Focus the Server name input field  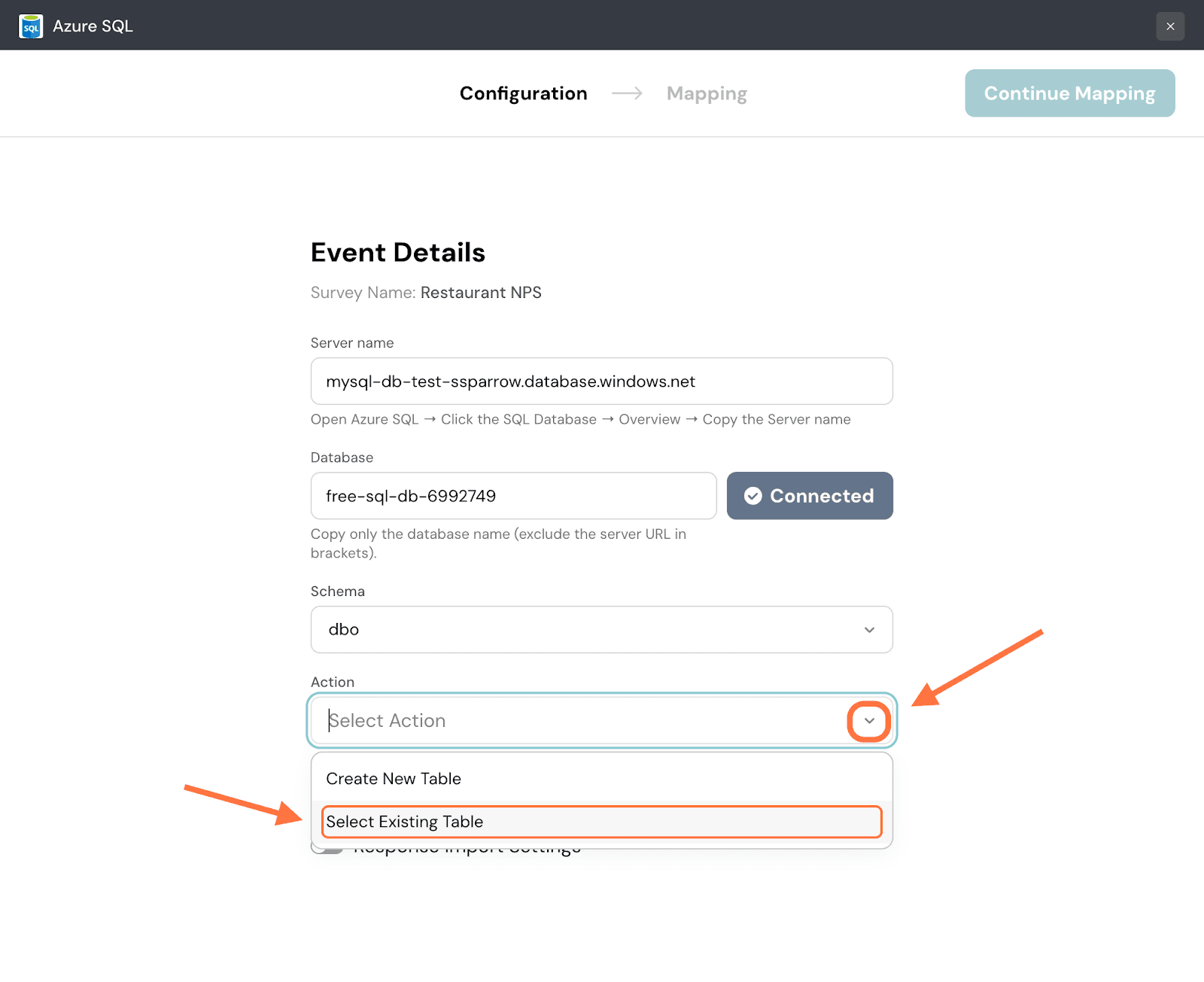[x=600, y=382]
